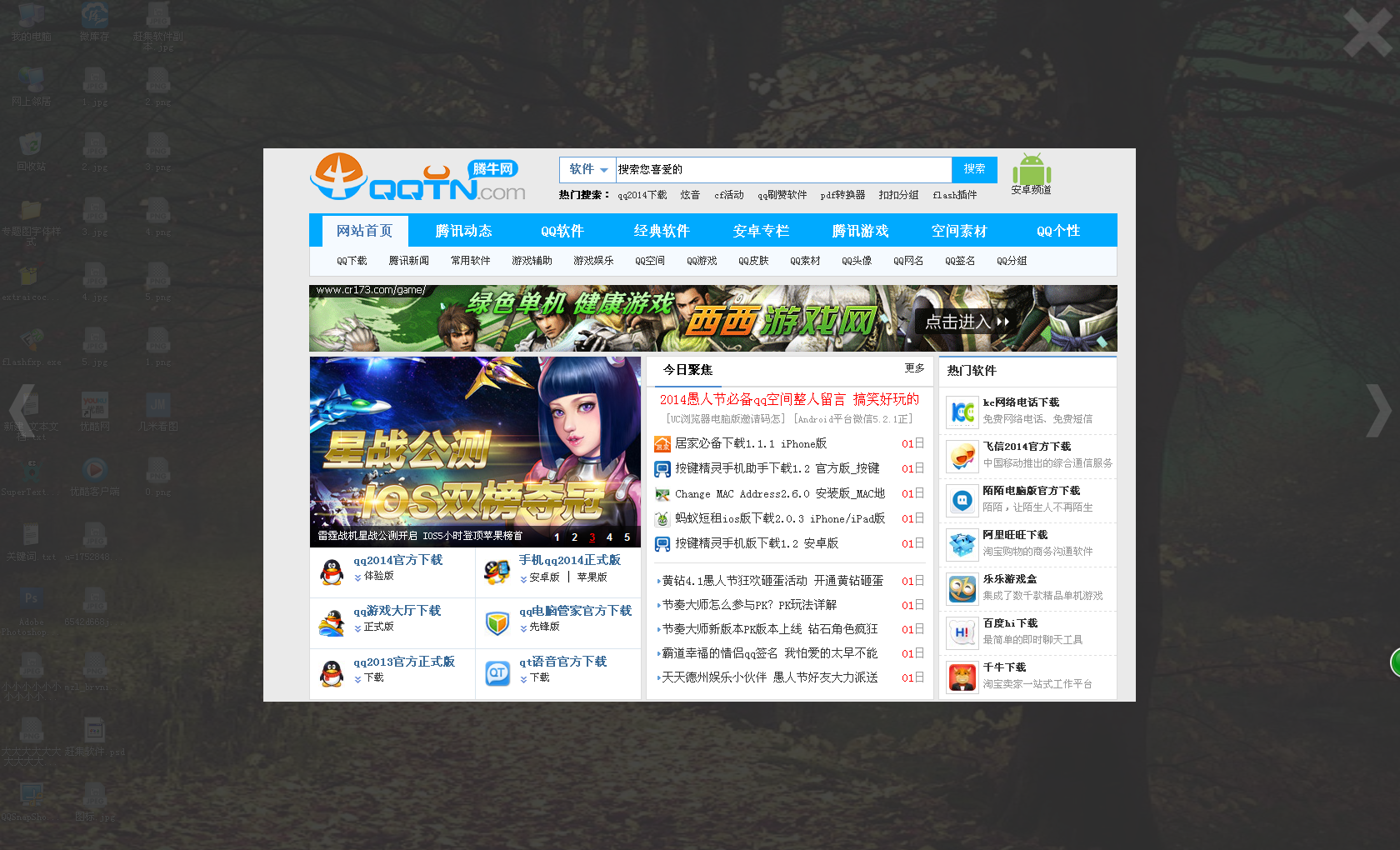
Task: Click the penguin icon beside qq2013官方正式版
Action: [x=332, y=673]
